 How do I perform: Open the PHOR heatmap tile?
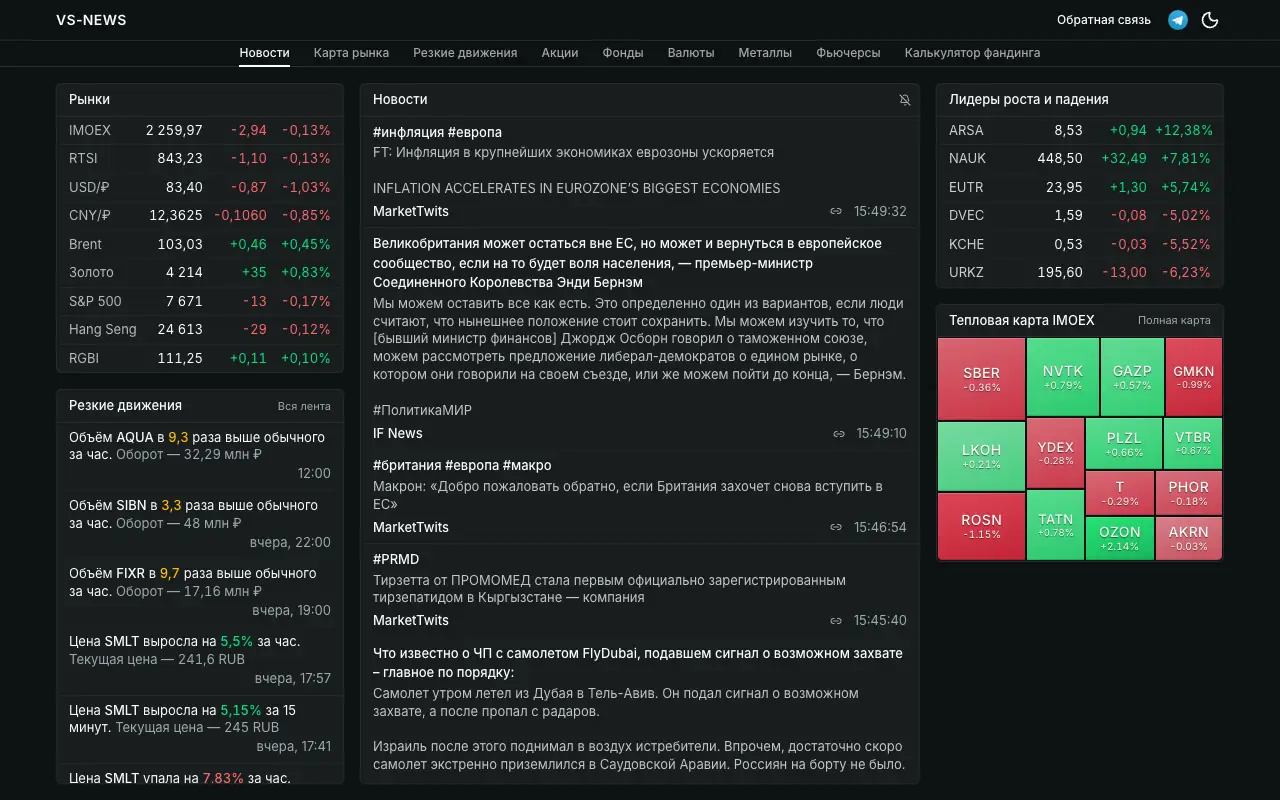(1189, 493)
